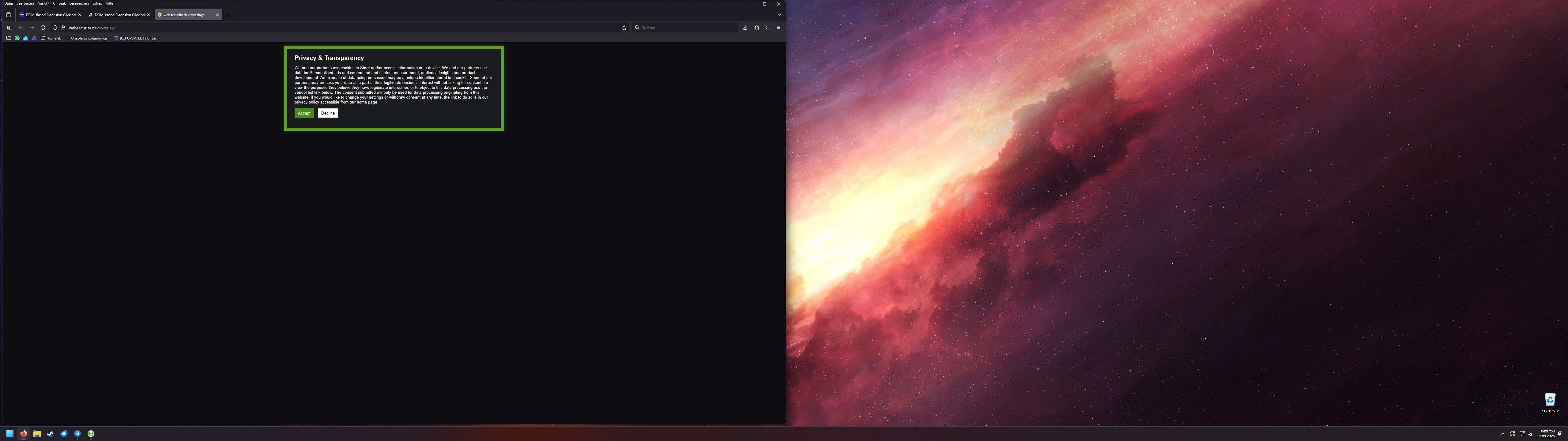Viewport: 1568px width, 441px height.
Task: Open the Extras menu
Action: pos(97,3)
